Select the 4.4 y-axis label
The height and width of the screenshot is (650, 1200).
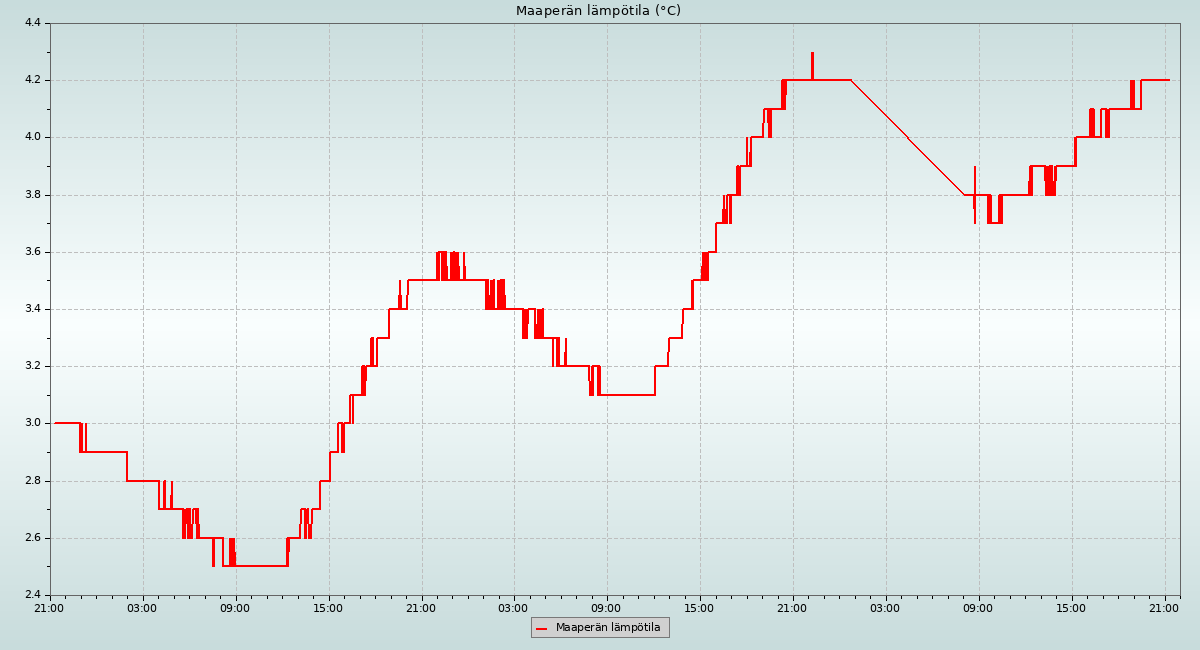tap(30, 23)
